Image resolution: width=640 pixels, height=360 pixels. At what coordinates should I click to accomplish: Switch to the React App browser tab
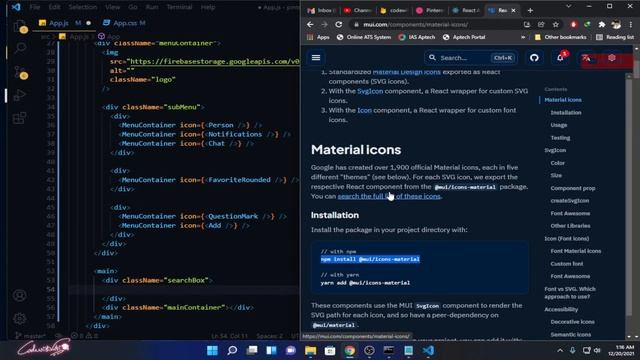467,10
